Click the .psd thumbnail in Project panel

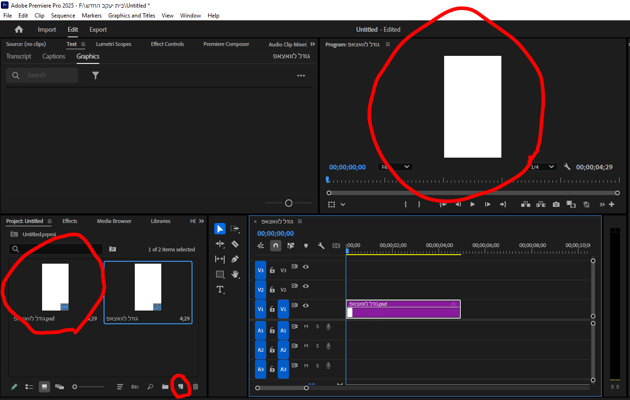point(55,287)
